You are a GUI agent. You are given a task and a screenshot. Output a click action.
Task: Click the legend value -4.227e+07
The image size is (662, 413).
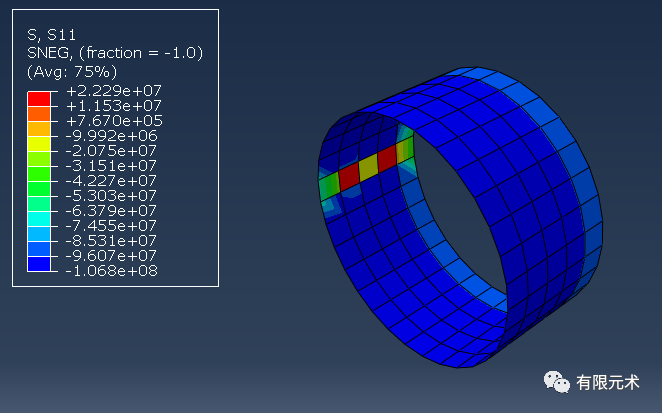111,181
